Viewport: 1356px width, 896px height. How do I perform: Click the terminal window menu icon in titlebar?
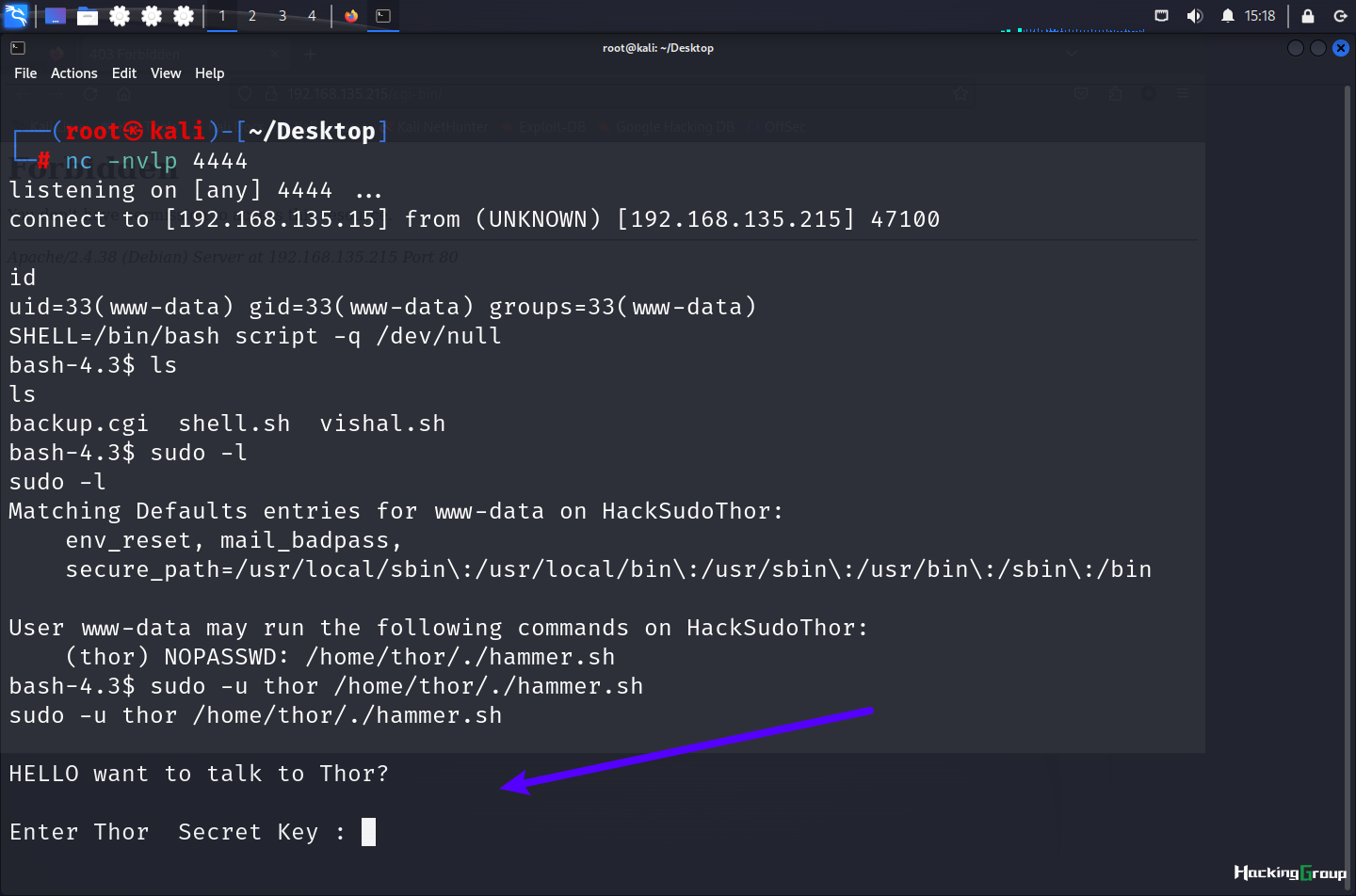point(18,48)
